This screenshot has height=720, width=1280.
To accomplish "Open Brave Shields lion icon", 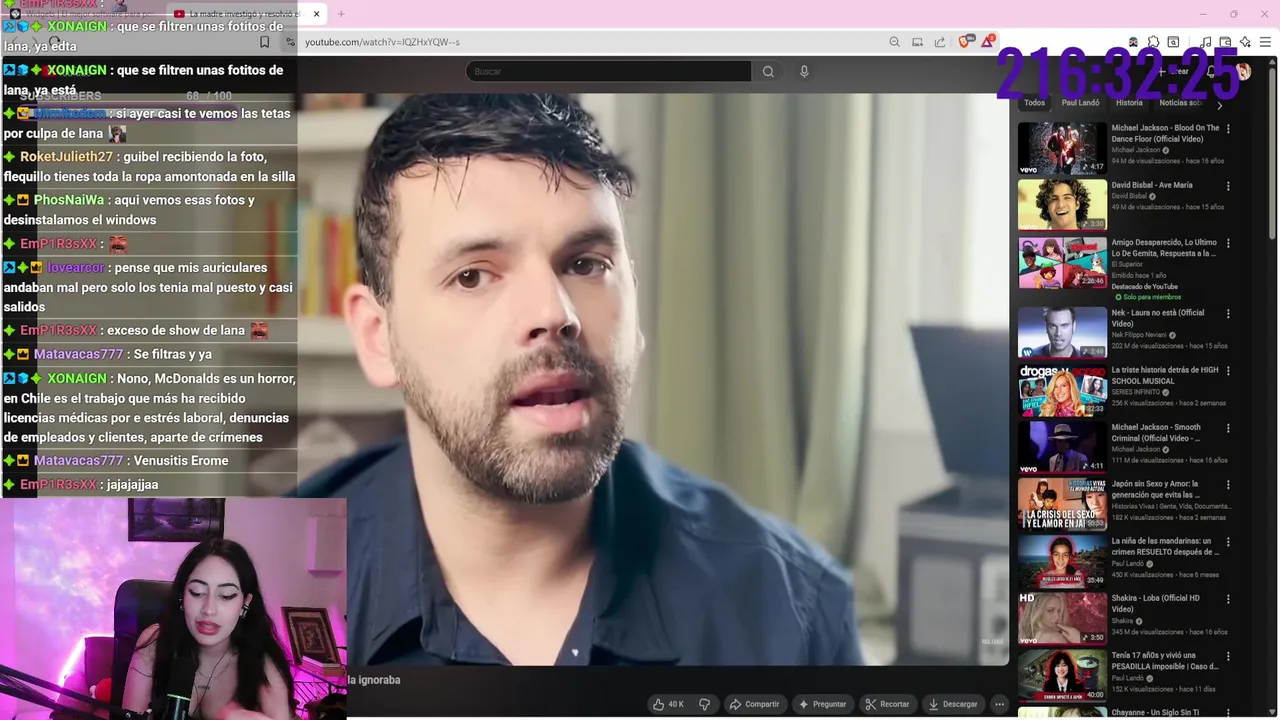I will pyautogui.click(x=965, y=42).
